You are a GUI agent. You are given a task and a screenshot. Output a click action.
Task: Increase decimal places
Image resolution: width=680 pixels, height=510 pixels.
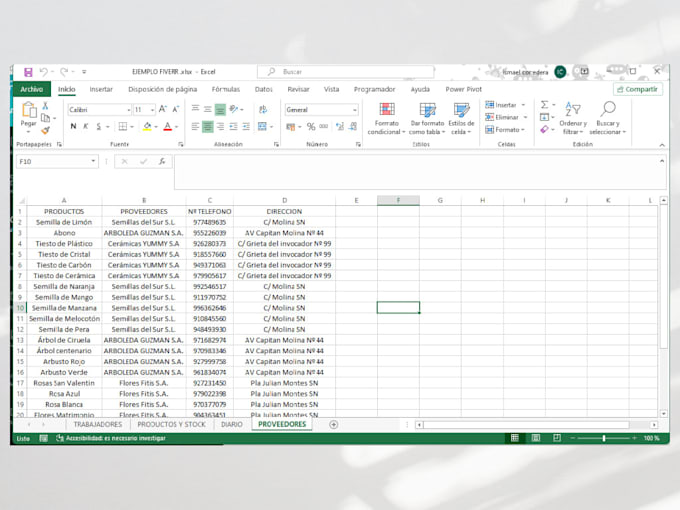(340, 127)
